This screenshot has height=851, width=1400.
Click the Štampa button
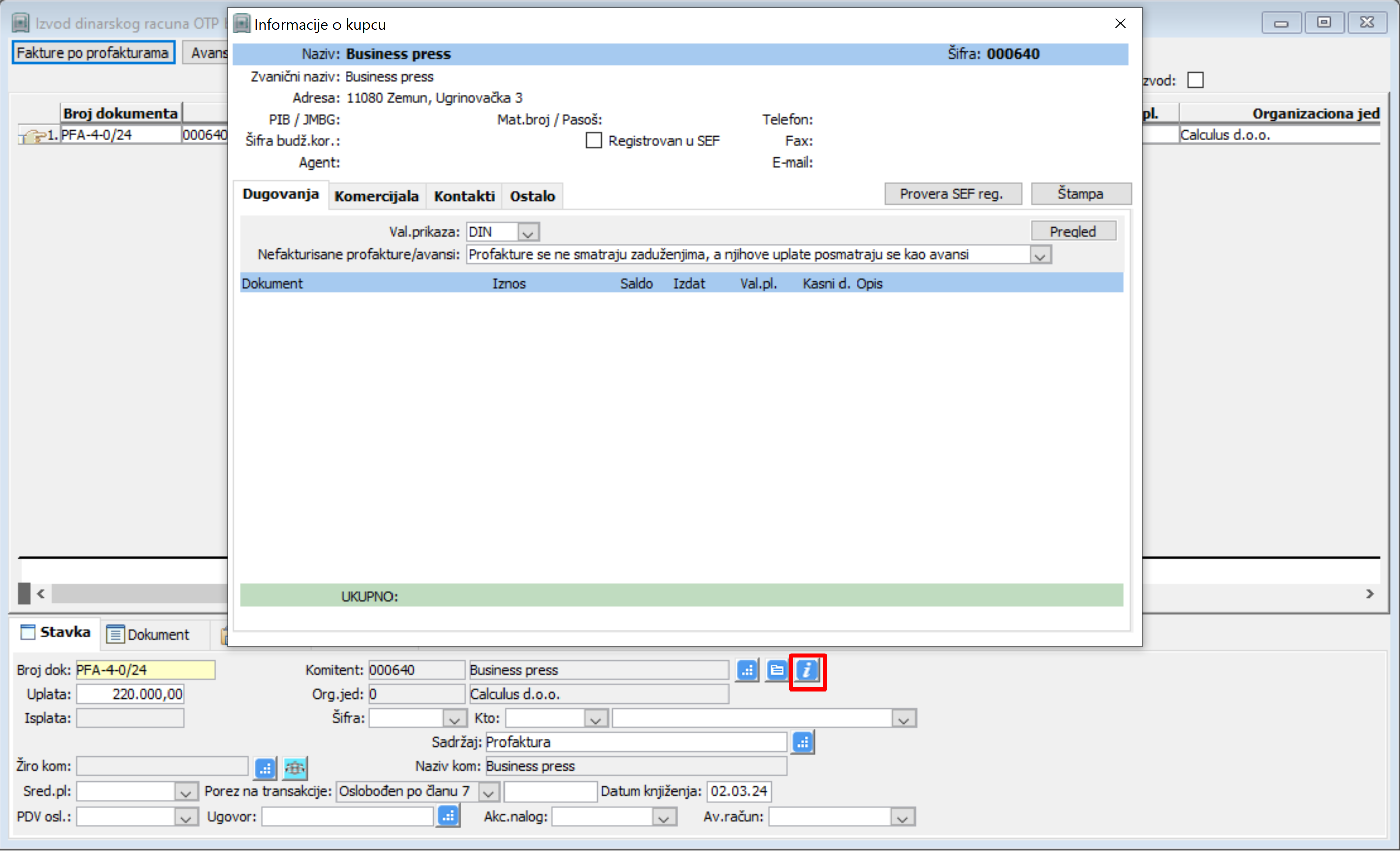[x=1080, y=194]
